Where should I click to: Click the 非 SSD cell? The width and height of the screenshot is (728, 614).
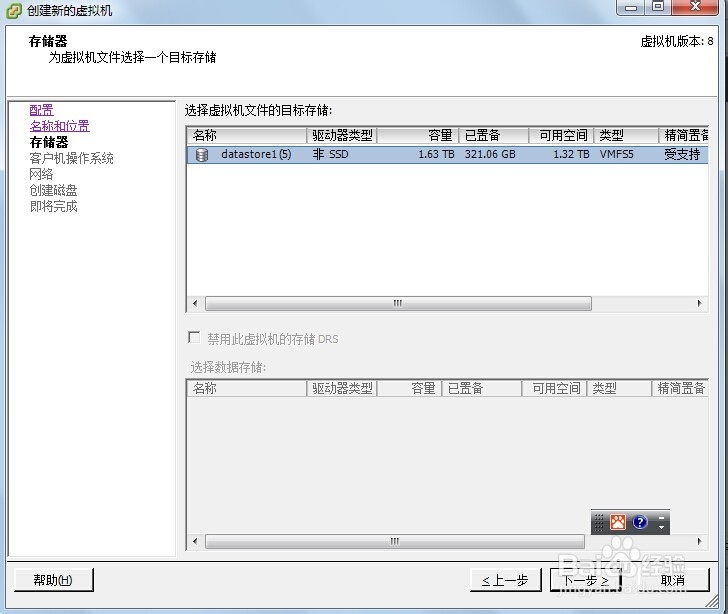pyautogui.click(x=330, y=154)
